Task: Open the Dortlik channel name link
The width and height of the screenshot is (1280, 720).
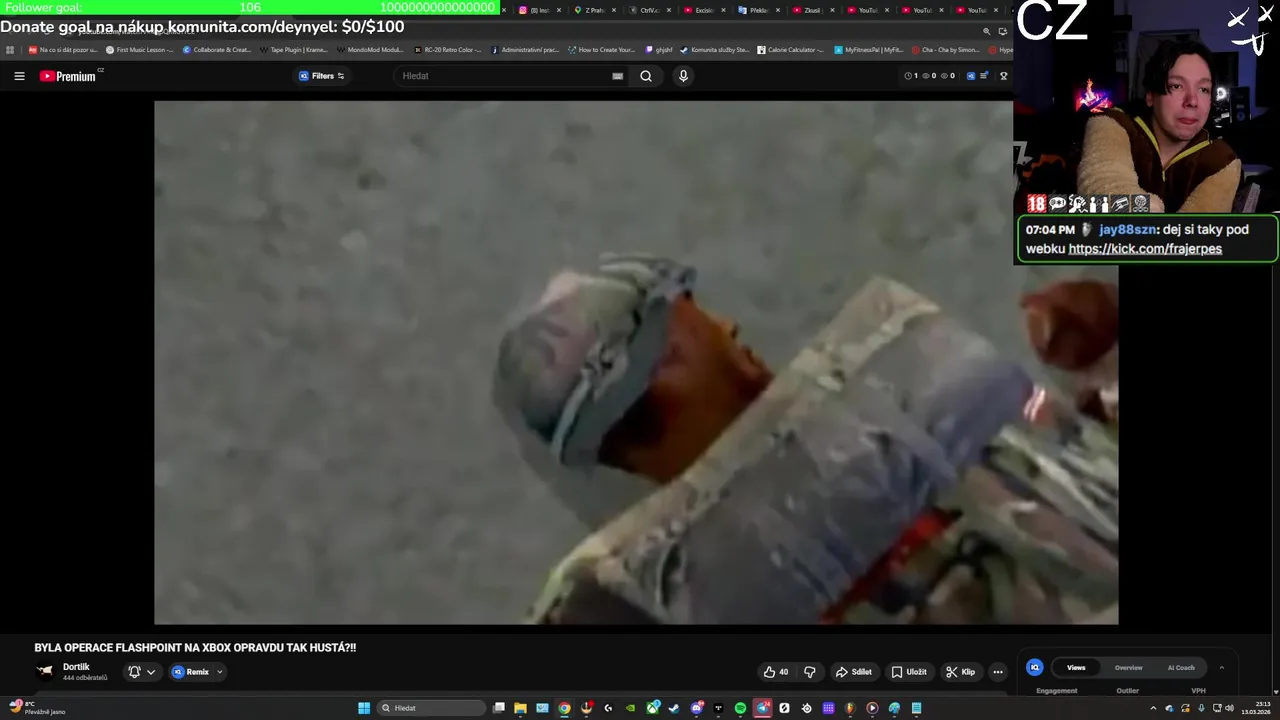Action: (76, 667)
